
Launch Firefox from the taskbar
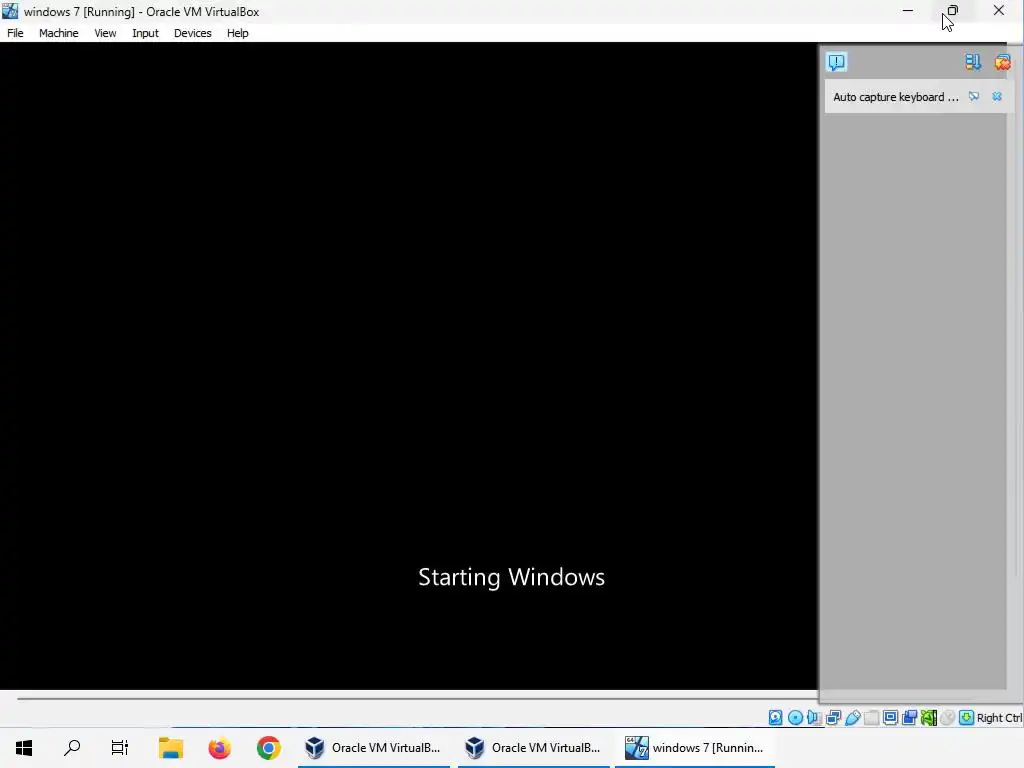(x=219, y=748)
